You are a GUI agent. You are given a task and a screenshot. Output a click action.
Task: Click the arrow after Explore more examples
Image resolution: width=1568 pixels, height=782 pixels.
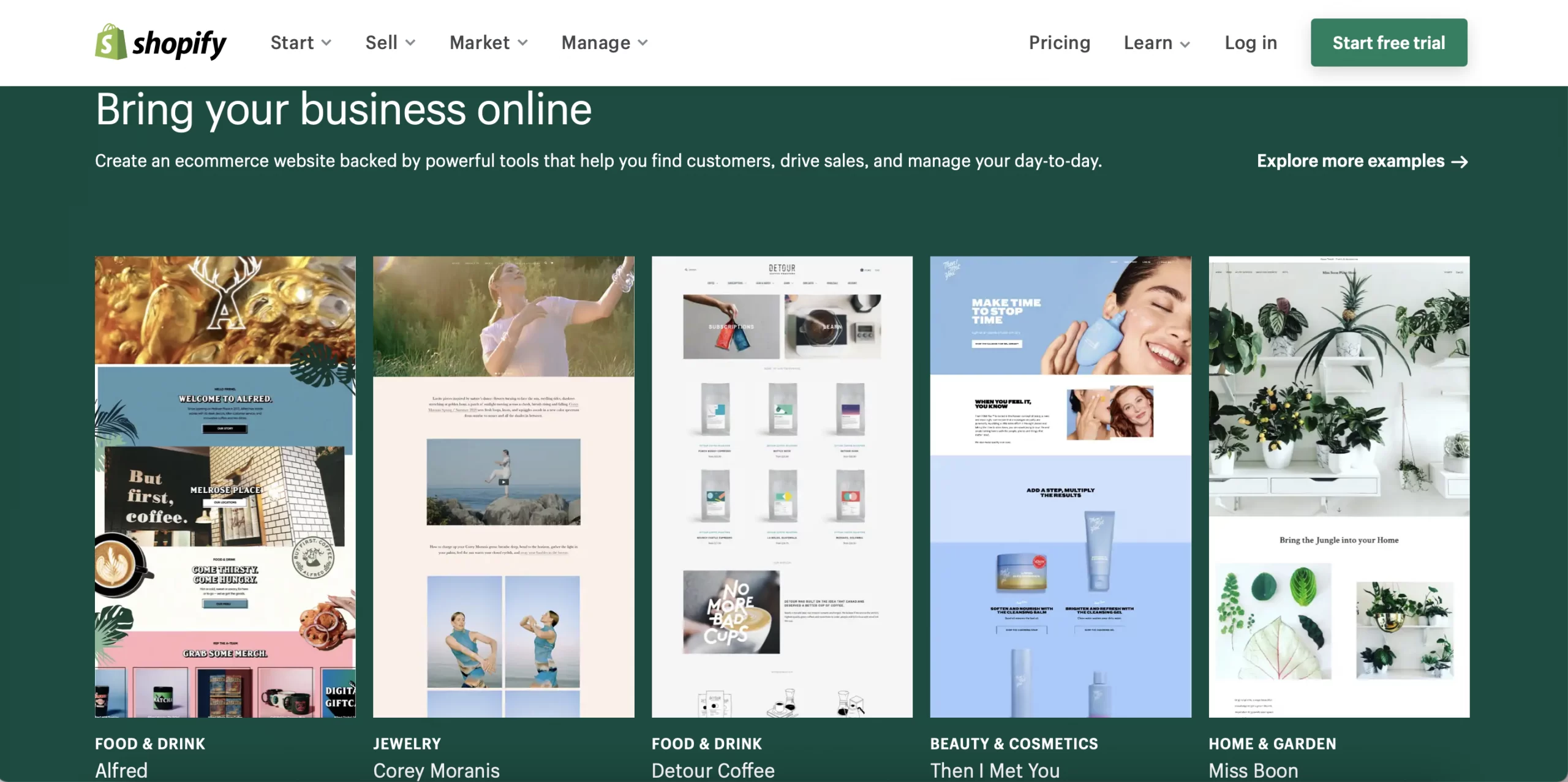tap(1460, 162)
